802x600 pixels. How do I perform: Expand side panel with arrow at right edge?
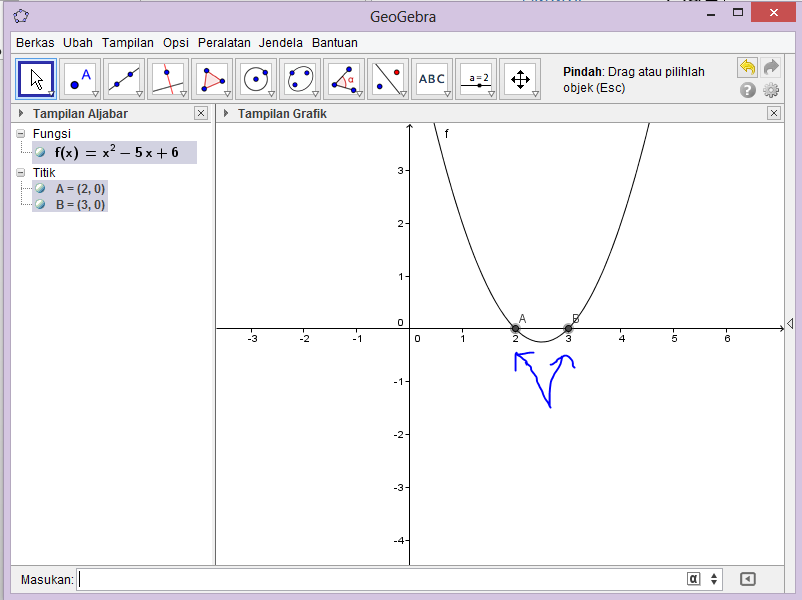pos(790,324)
